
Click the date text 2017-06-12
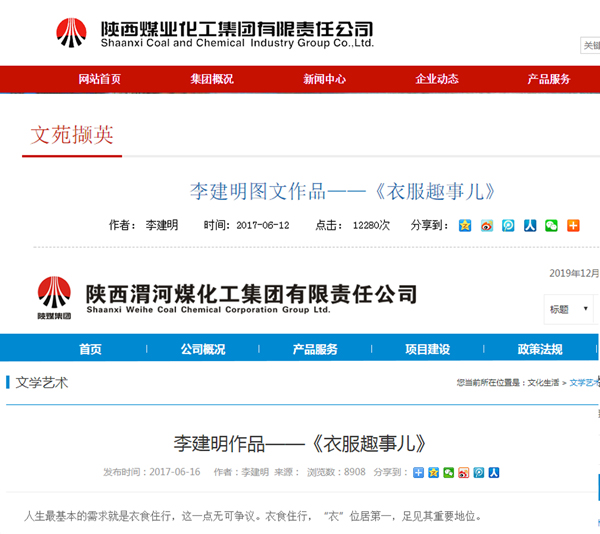262,225
